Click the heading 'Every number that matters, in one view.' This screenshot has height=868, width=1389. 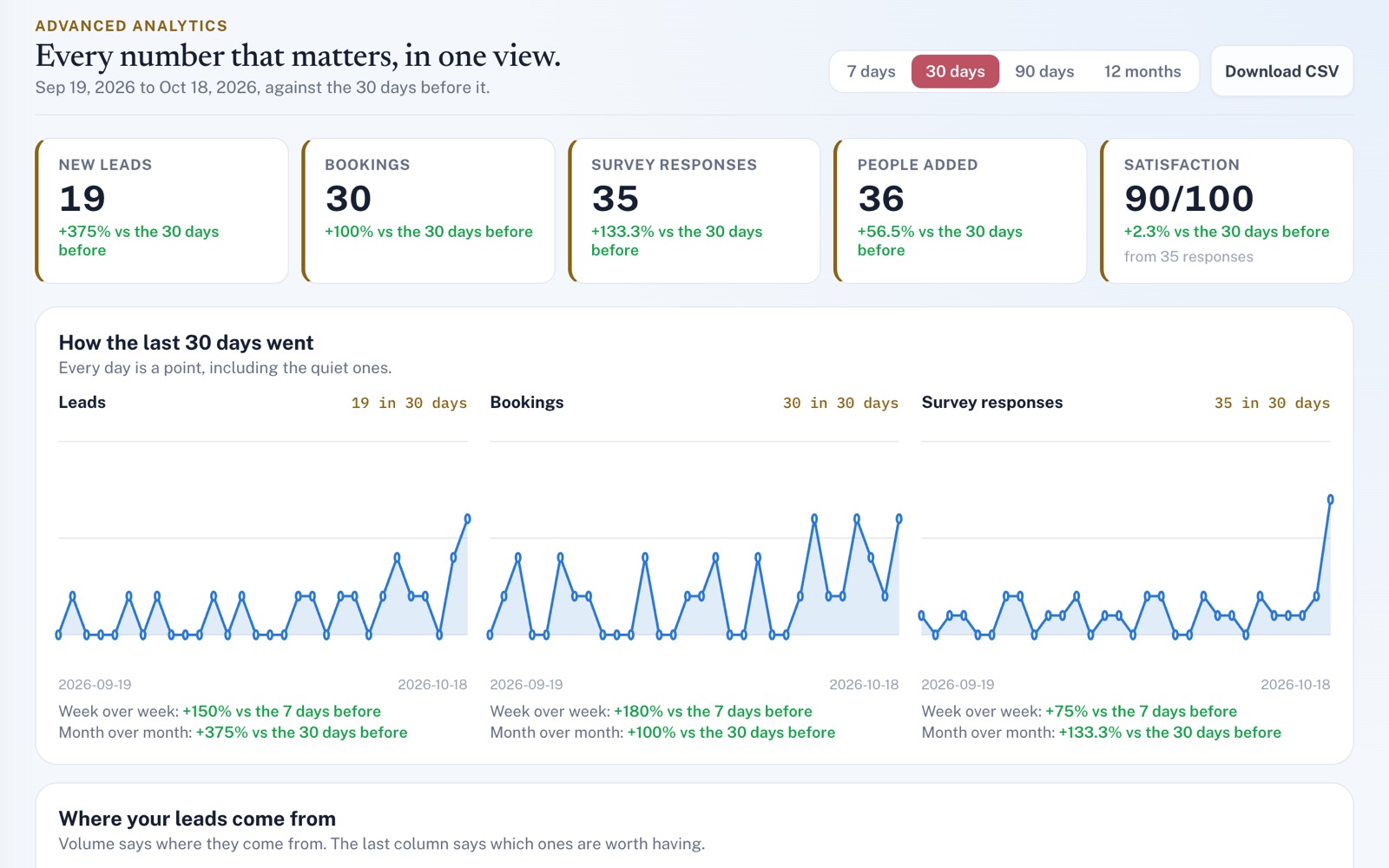coord(298,56)
